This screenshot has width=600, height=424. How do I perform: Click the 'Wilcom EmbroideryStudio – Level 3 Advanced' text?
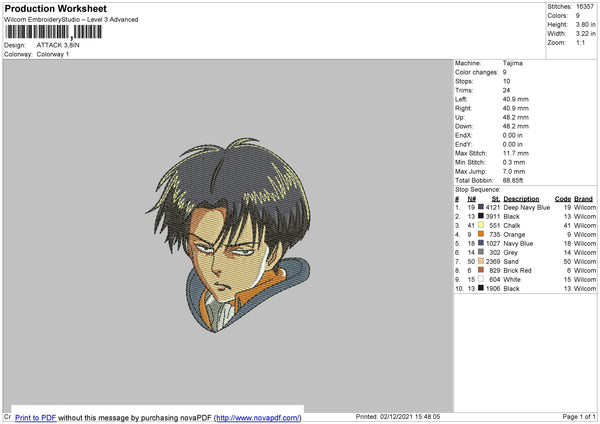tap(71, 20)
